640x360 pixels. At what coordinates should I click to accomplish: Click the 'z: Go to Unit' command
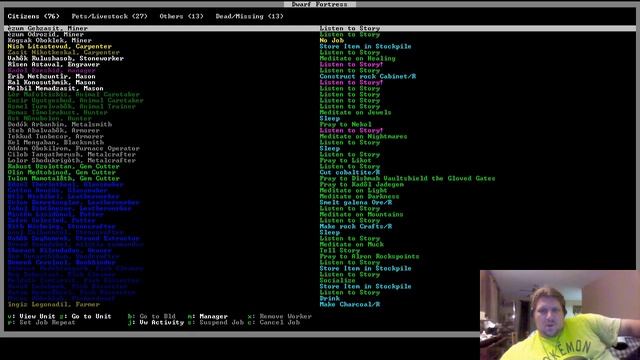tap(85, 316)
